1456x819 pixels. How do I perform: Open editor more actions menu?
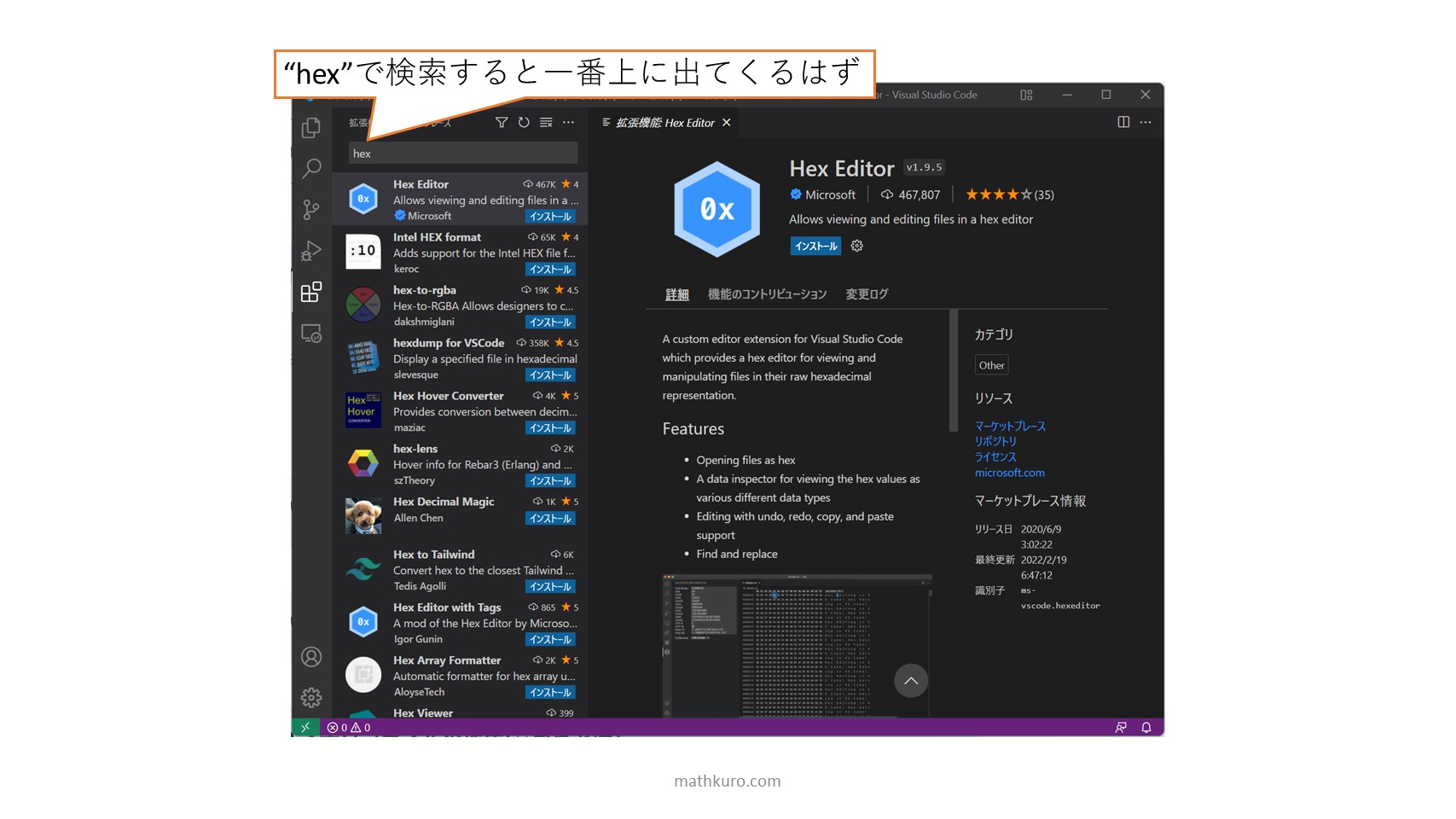coord(1146,122)
